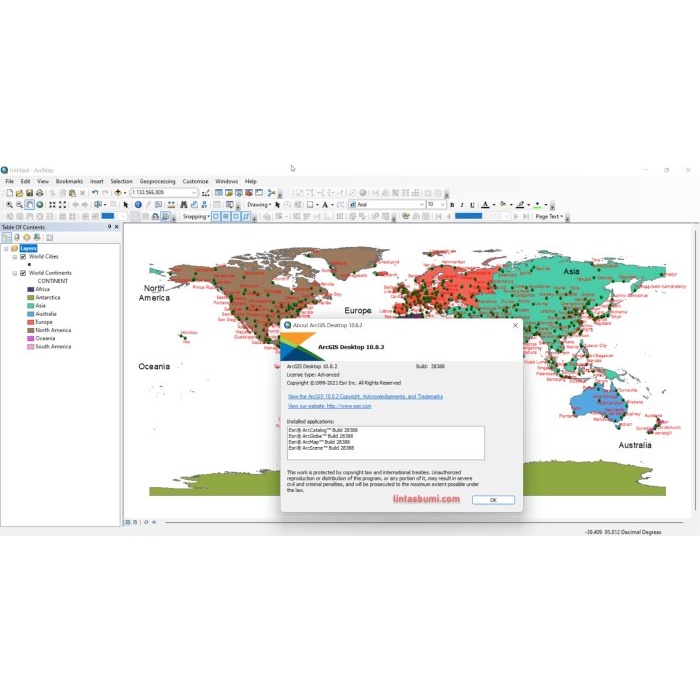Toggle End Snapping button
The height and width of the screenshot is (700, 700).
coord(226,217)
